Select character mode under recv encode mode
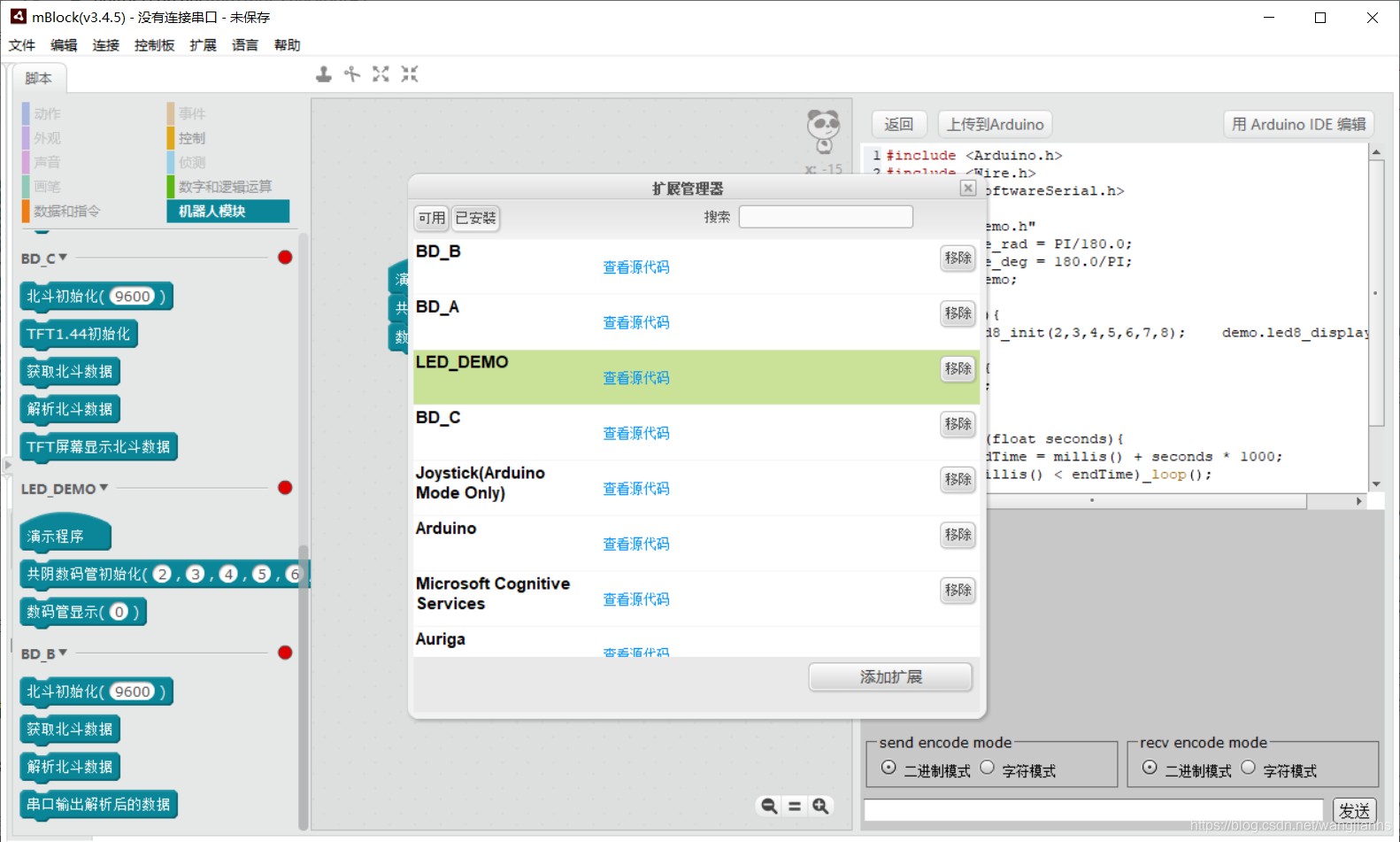 1248,768
